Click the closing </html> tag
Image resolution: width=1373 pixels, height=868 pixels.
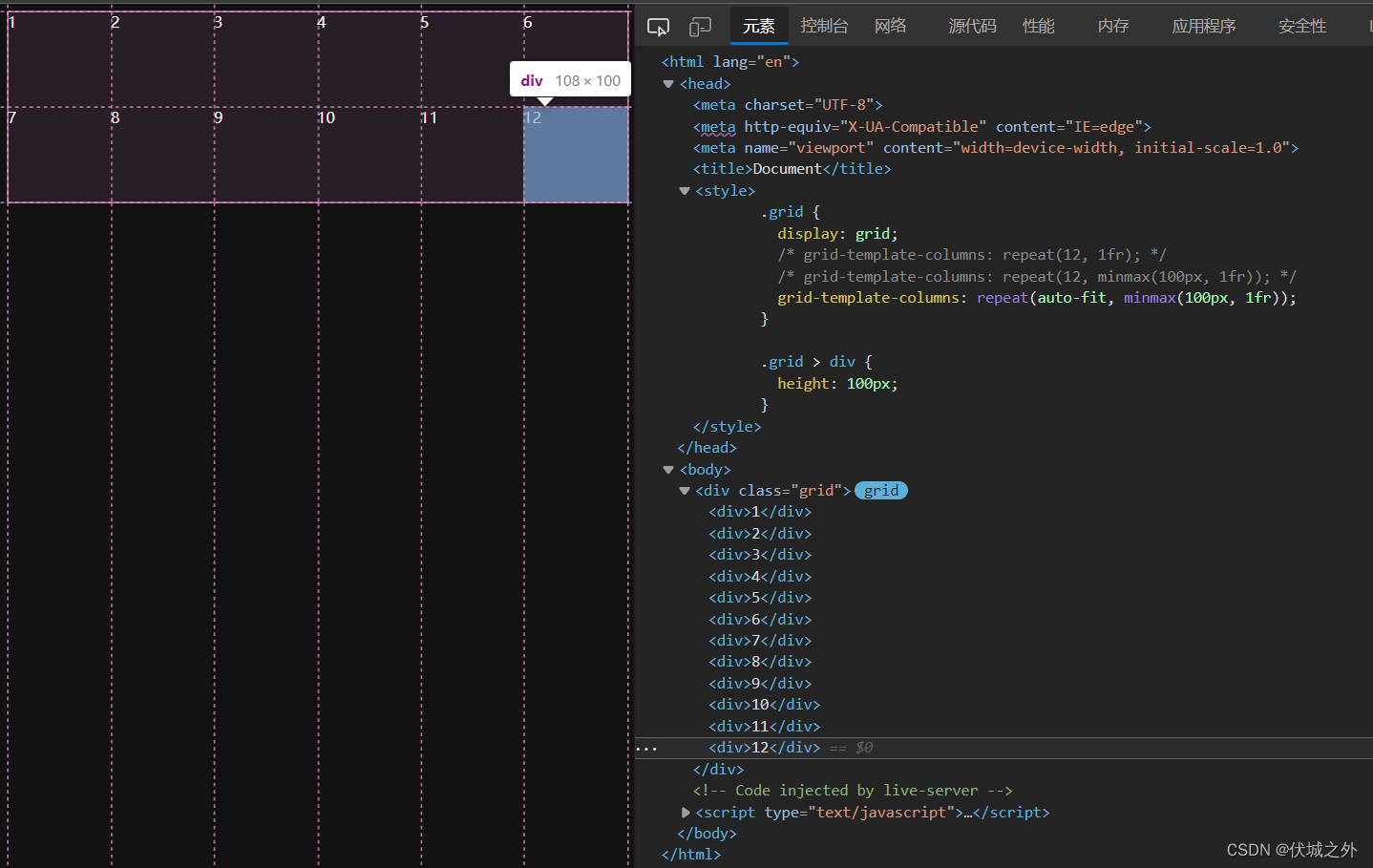[x=691, y=855]
